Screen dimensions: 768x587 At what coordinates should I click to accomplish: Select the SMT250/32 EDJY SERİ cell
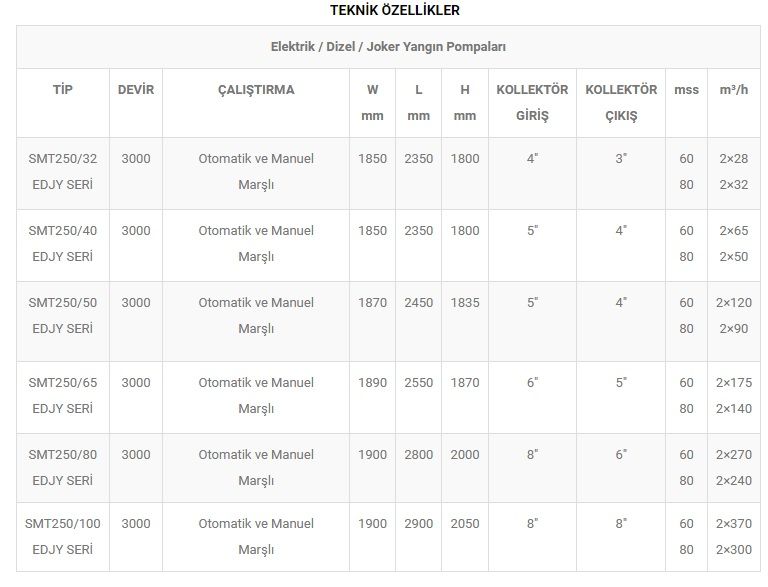[61, 171]
